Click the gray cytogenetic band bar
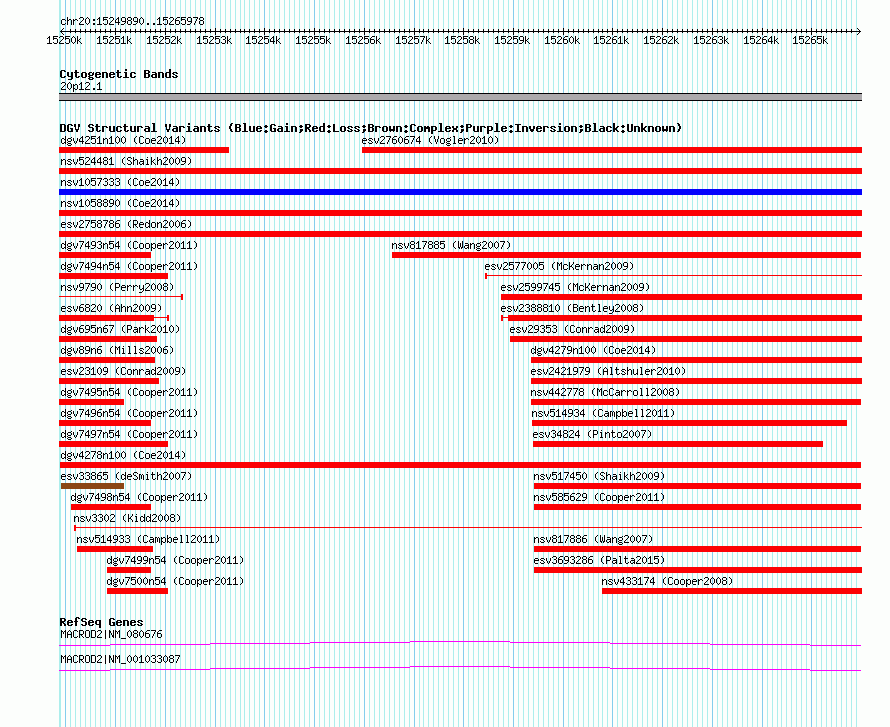Screen dimensions: 890x727 click(460, 97)
